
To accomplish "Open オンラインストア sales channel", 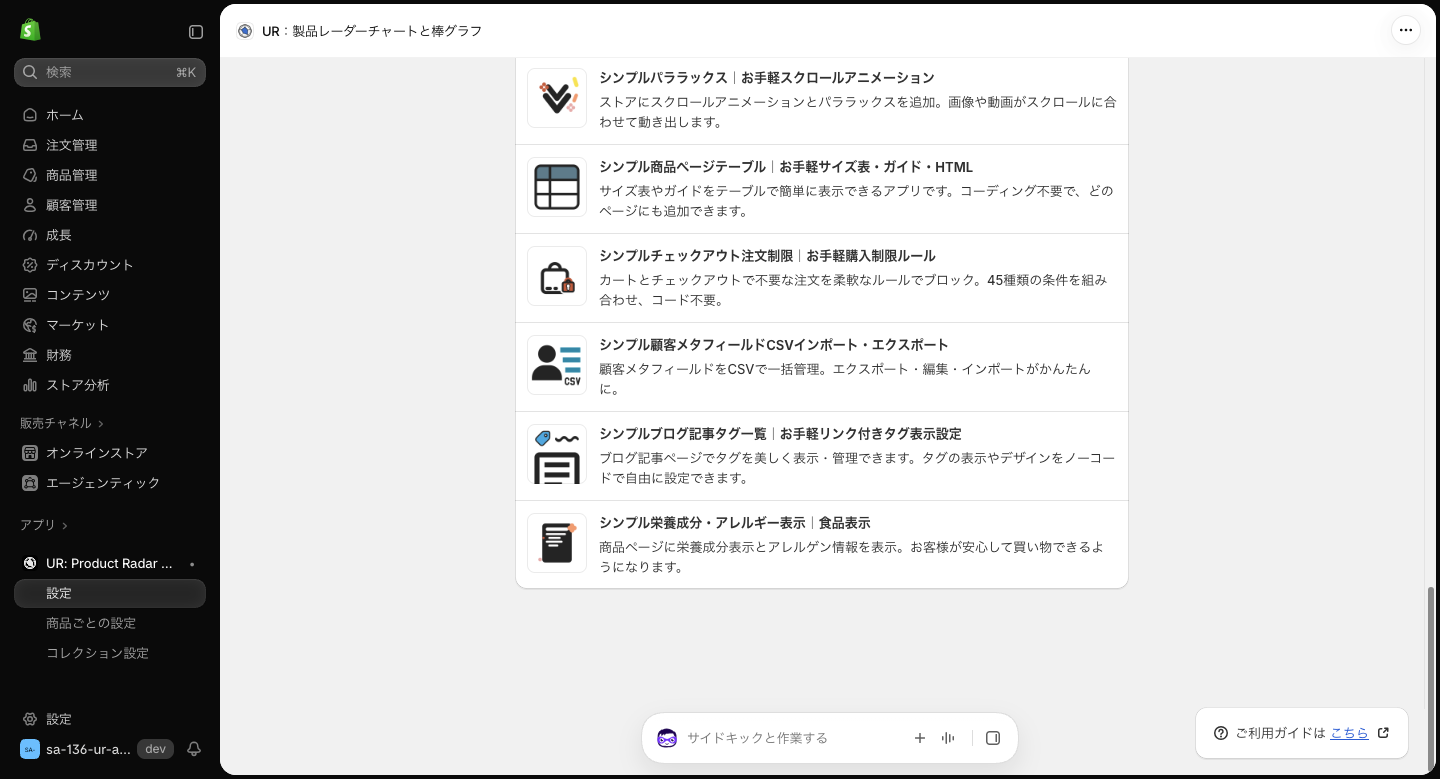I will [x=110, y=453].
